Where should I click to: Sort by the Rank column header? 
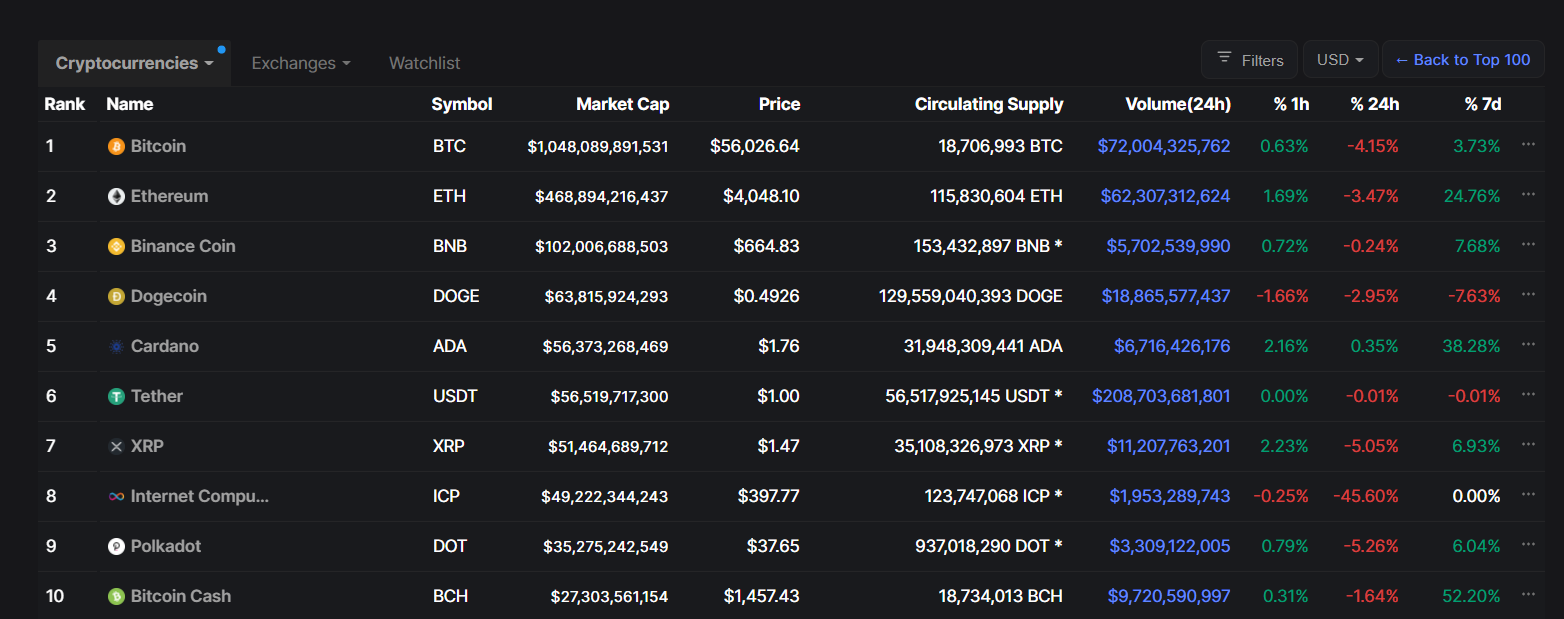tap(65, 104)
